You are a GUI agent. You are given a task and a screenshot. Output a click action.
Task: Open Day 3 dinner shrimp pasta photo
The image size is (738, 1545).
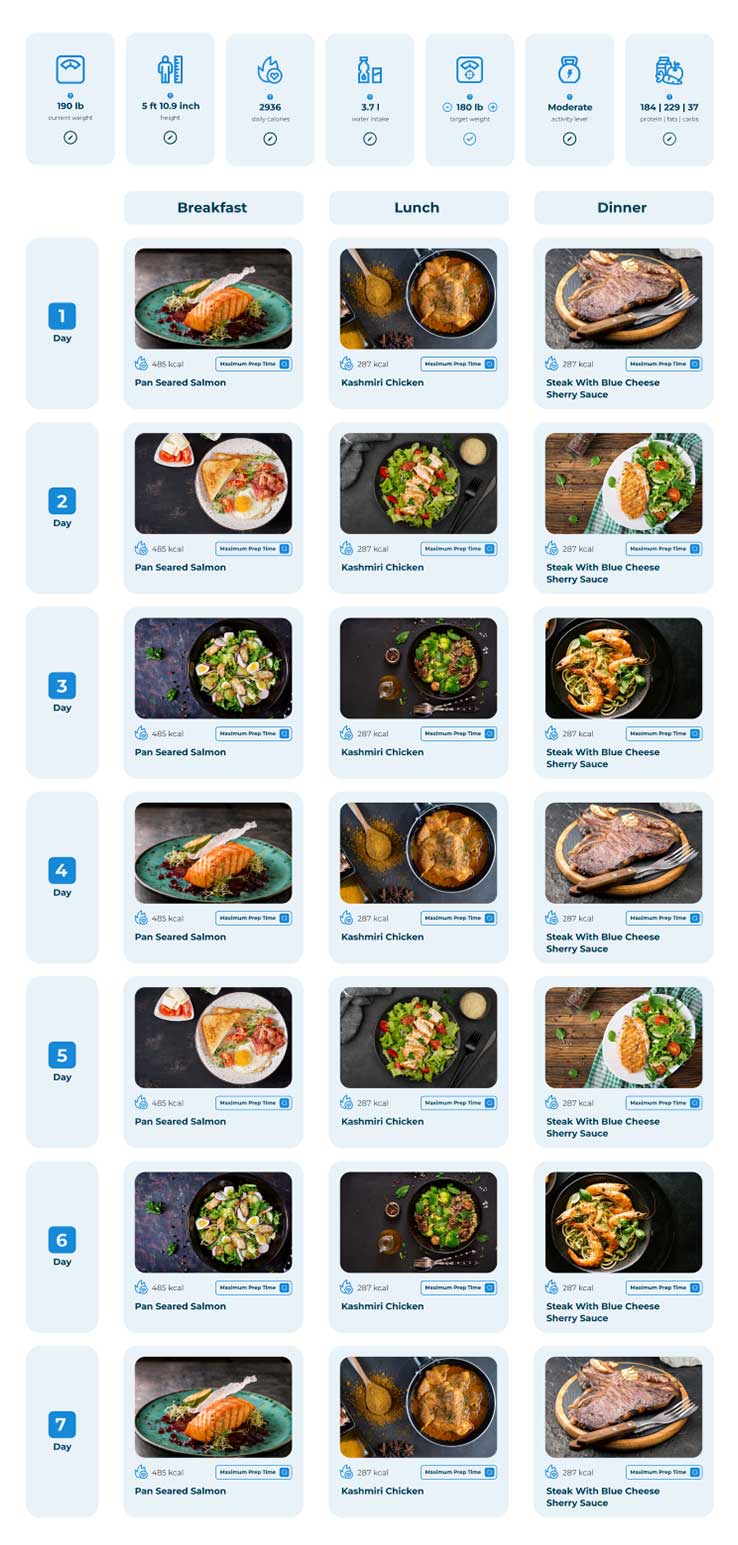623,668
